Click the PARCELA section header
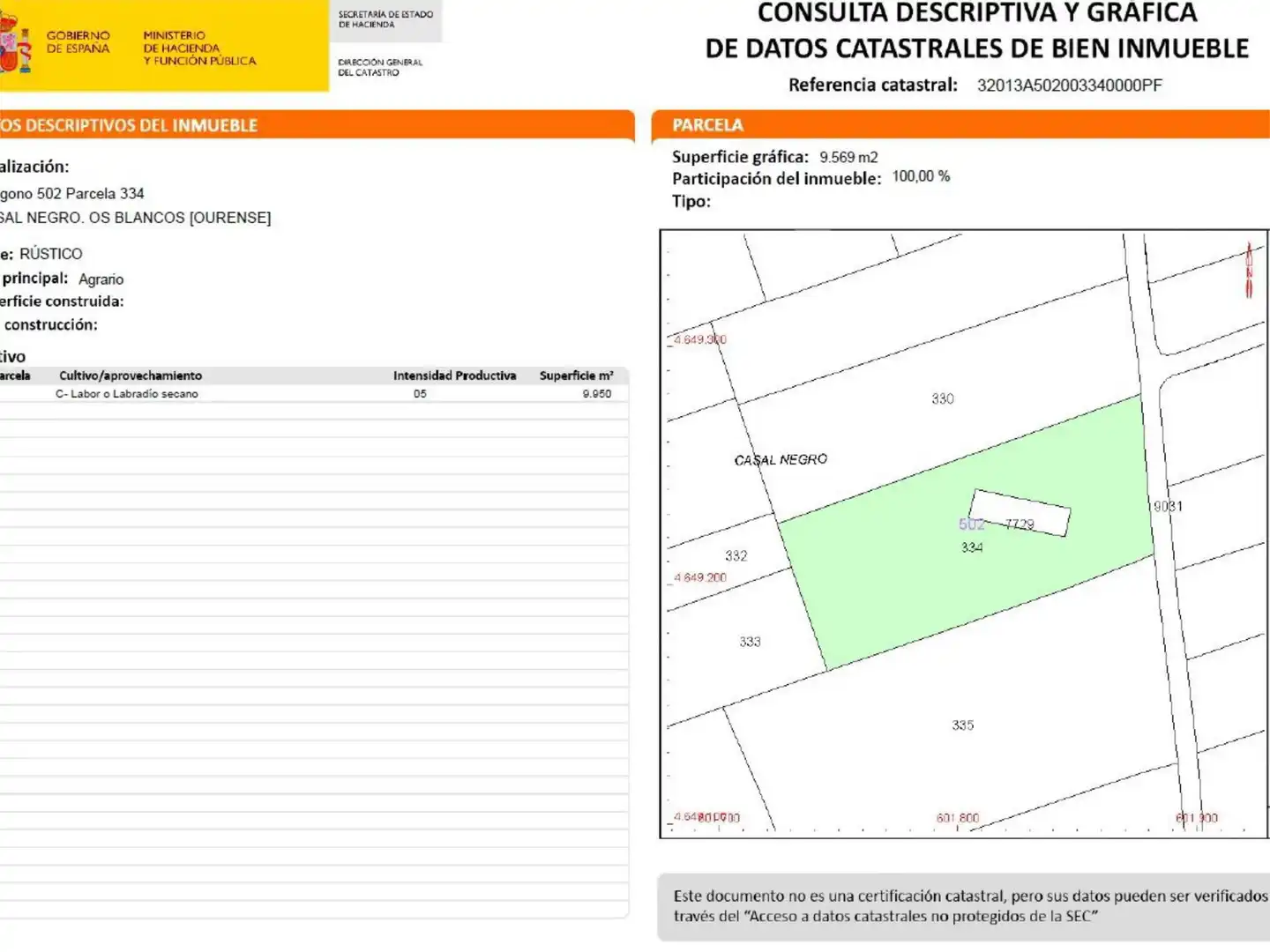1270x952 pixels. click(708, 125)
